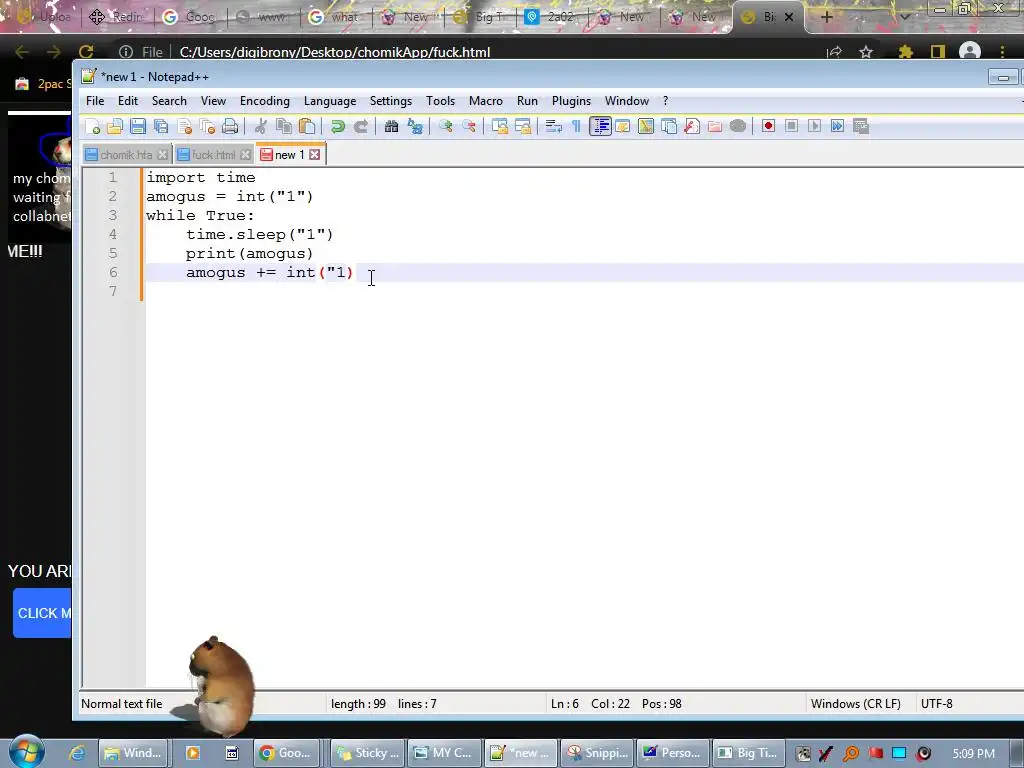Open Sticky Notes from the taskbar
Viewport: 1024px width, 768px height.
(366, 753)
